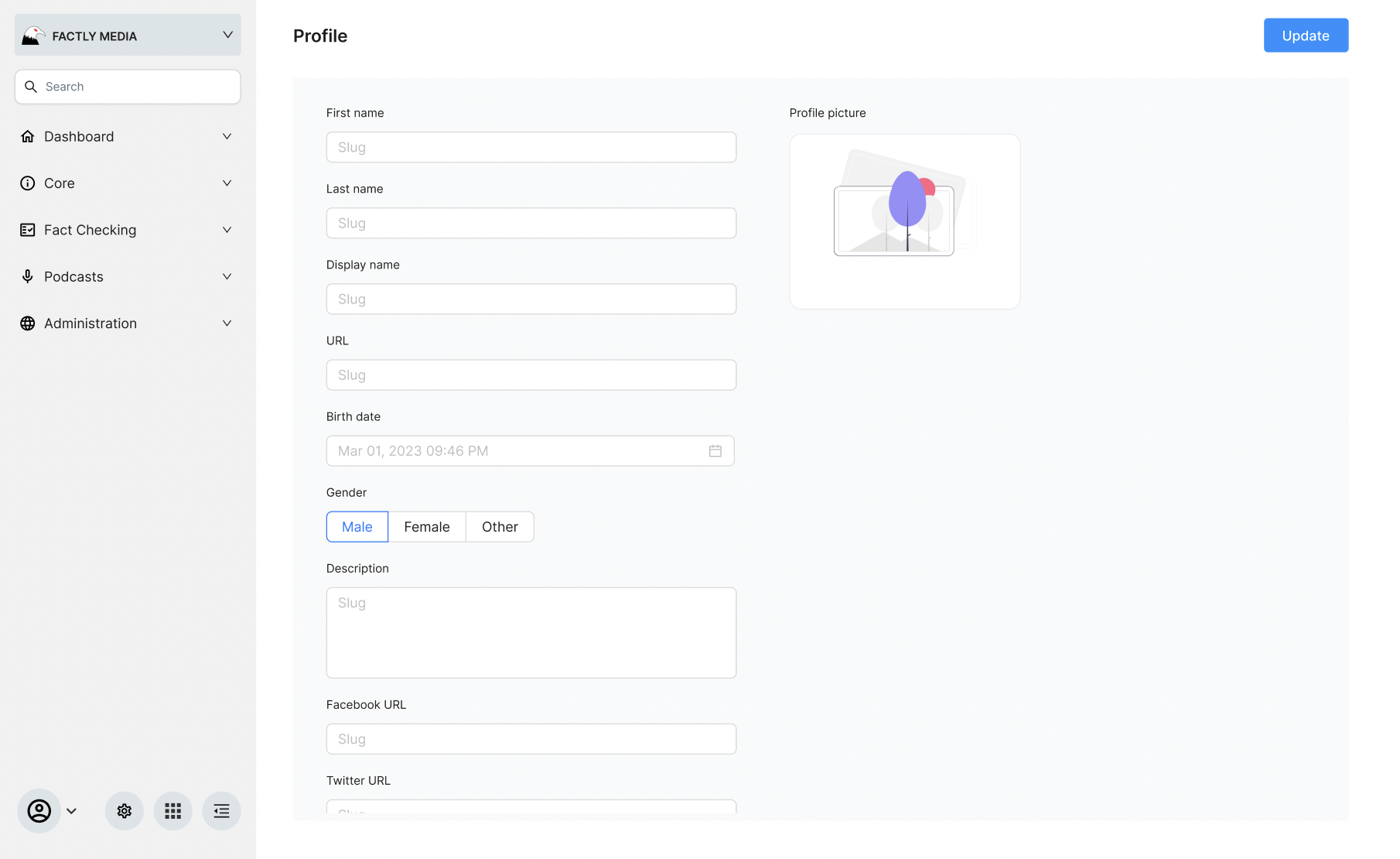Screen dimensions: 1400x859
Task: Click the Gender label
Action: (x=347, y=493)
